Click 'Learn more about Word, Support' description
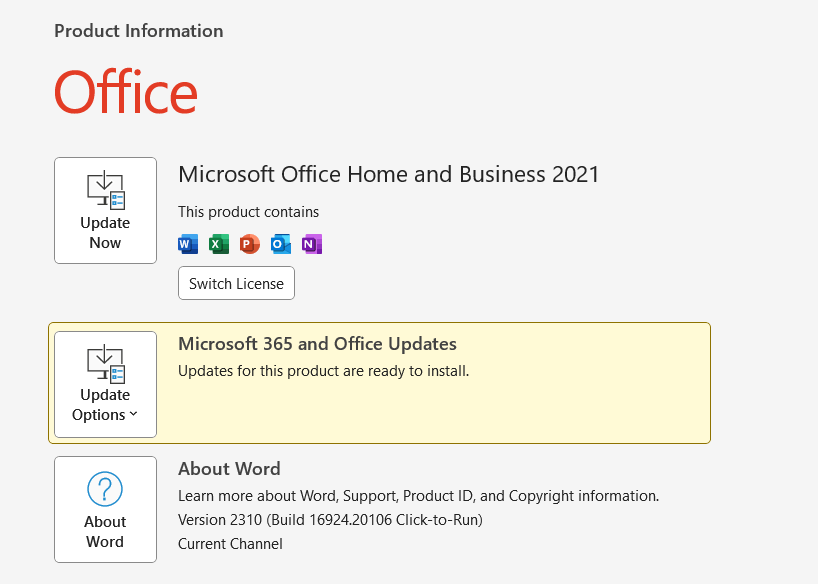The height and width of the screenshot is (584, 818). [418, 496]
